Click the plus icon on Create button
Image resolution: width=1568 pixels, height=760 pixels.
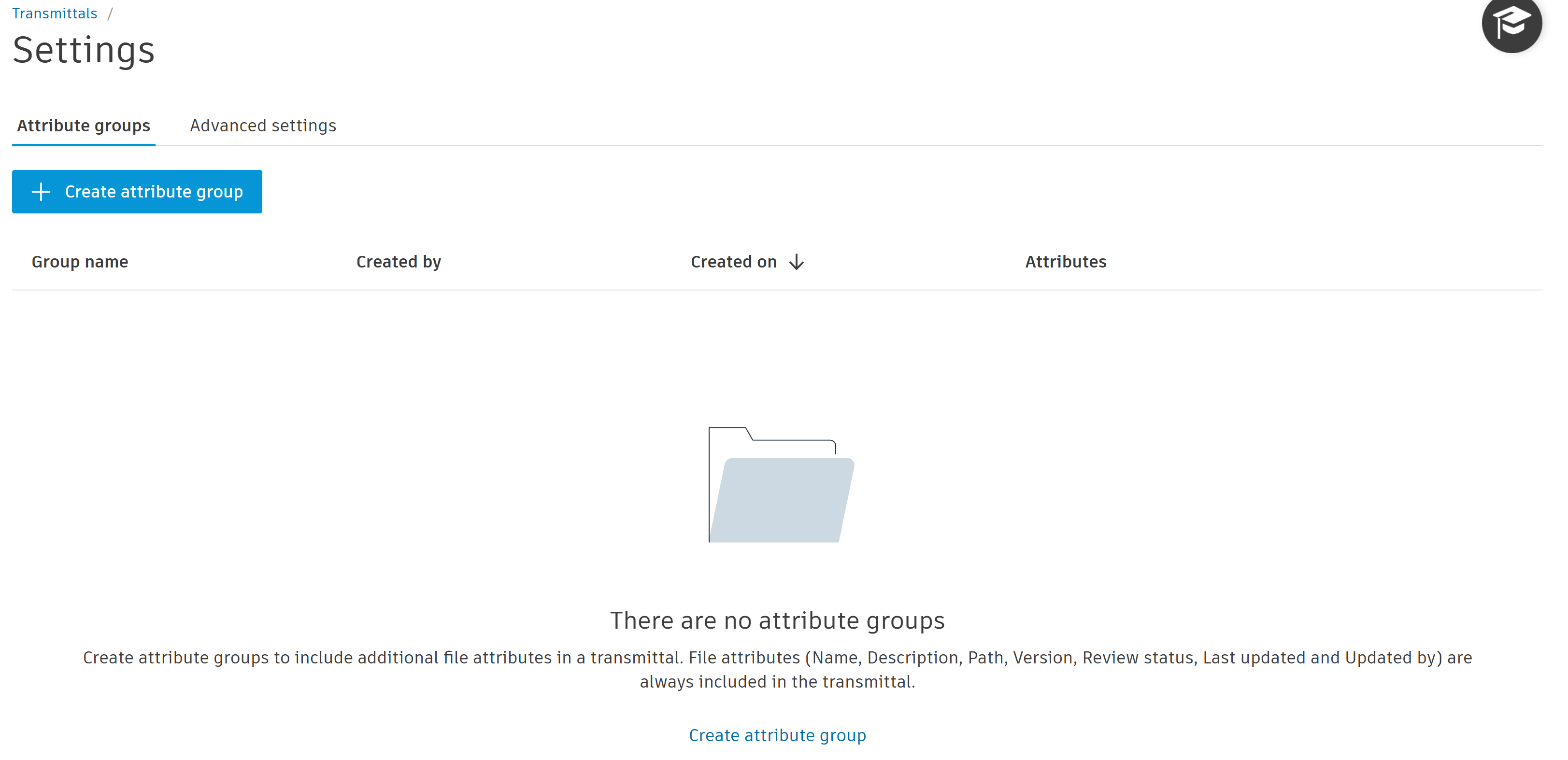coord(41,192)
